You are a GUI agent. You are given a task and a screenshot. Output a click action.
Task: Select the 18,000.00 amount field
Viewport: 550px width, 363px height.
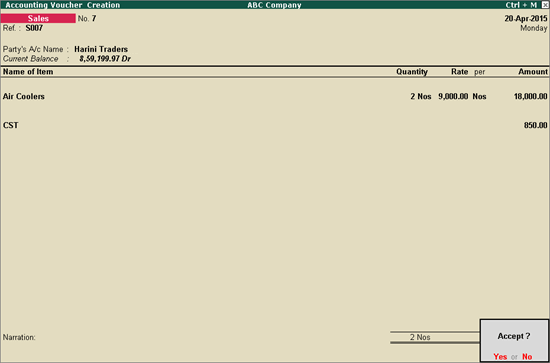click(530, 96)
